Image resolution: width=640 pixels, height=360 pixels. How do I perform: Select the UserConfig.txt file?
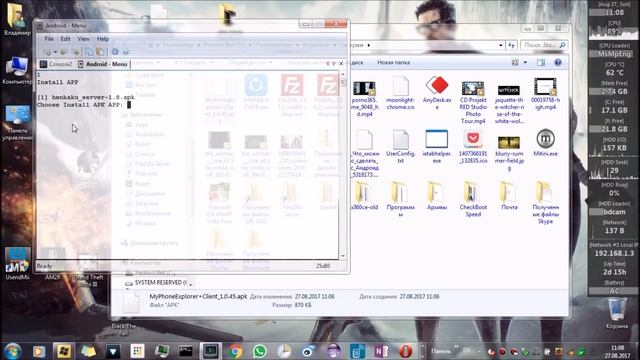tap(400, 146)
